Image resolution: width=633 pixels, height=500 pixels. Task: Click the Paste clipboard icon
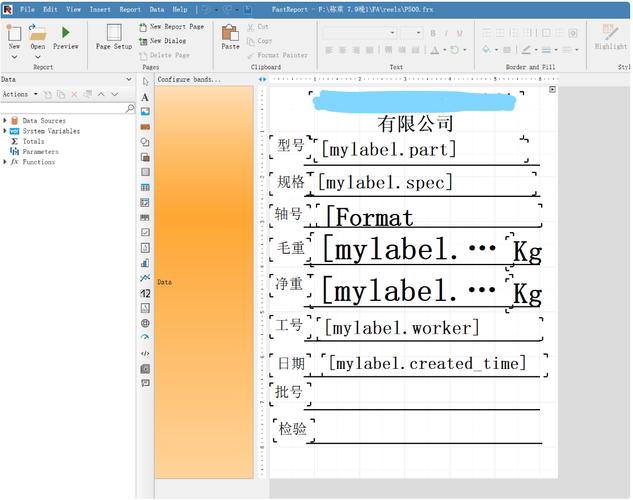[x=230, y=34]
